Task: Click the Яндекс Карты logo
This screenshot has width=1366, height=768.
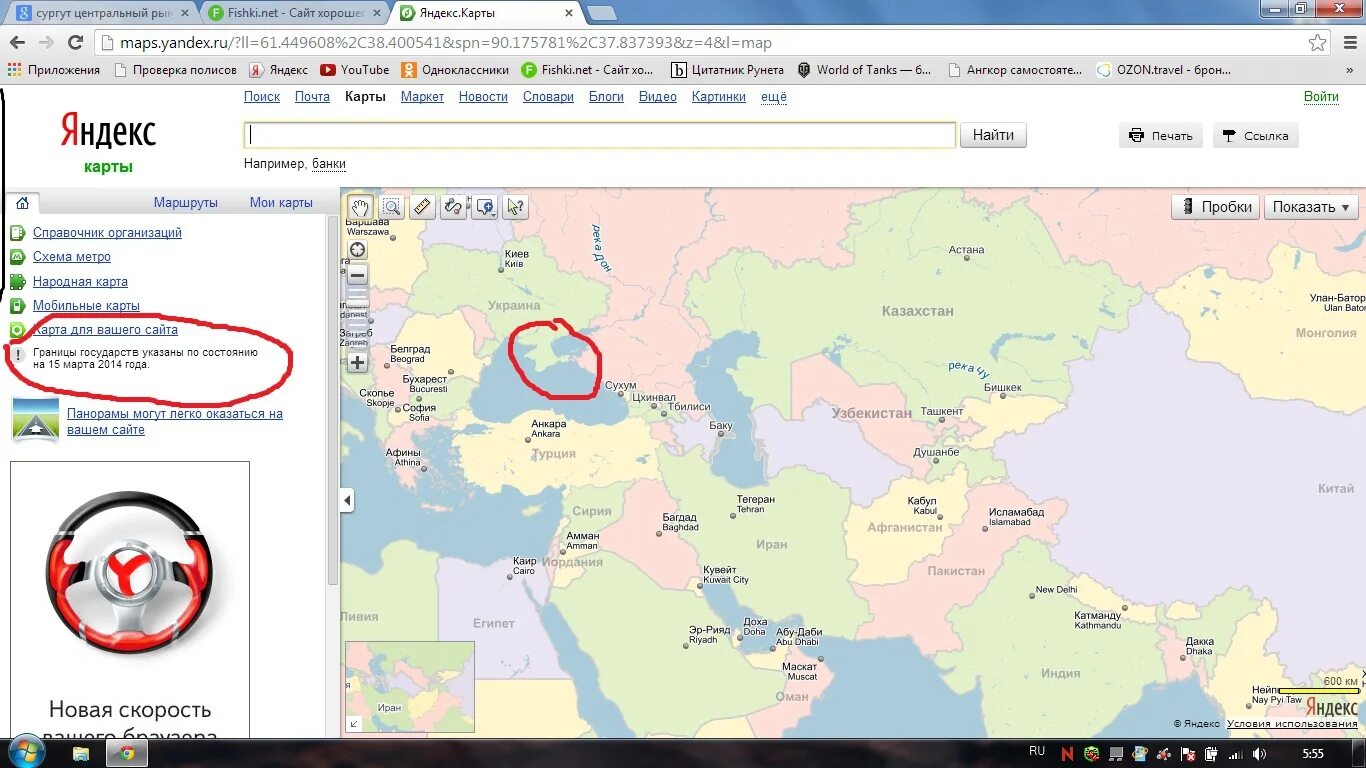Action: point(108,142)
